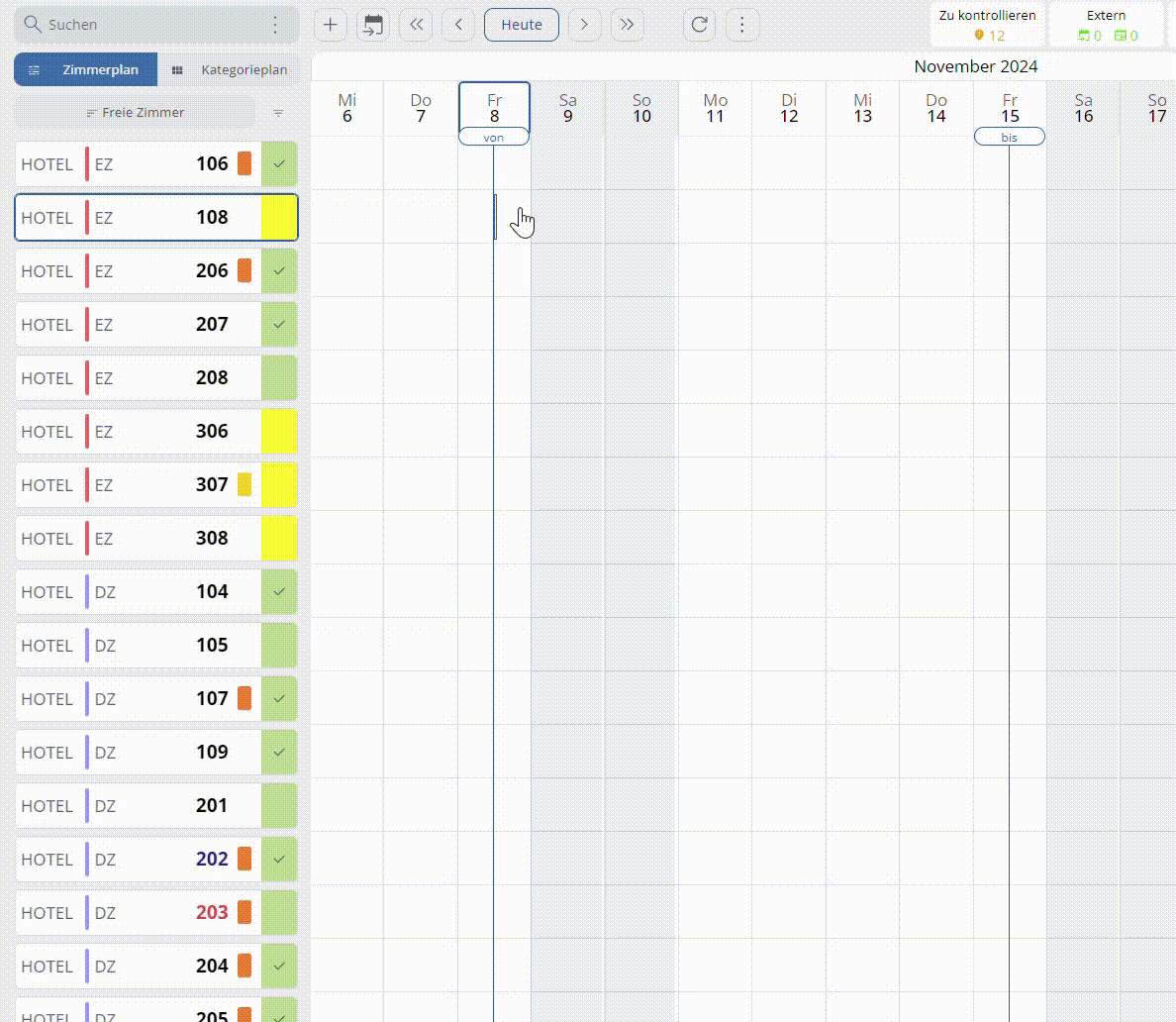Switch to the Kategorieplan tab
The width and height of the screenshot is (1176, 1022).
230,70
